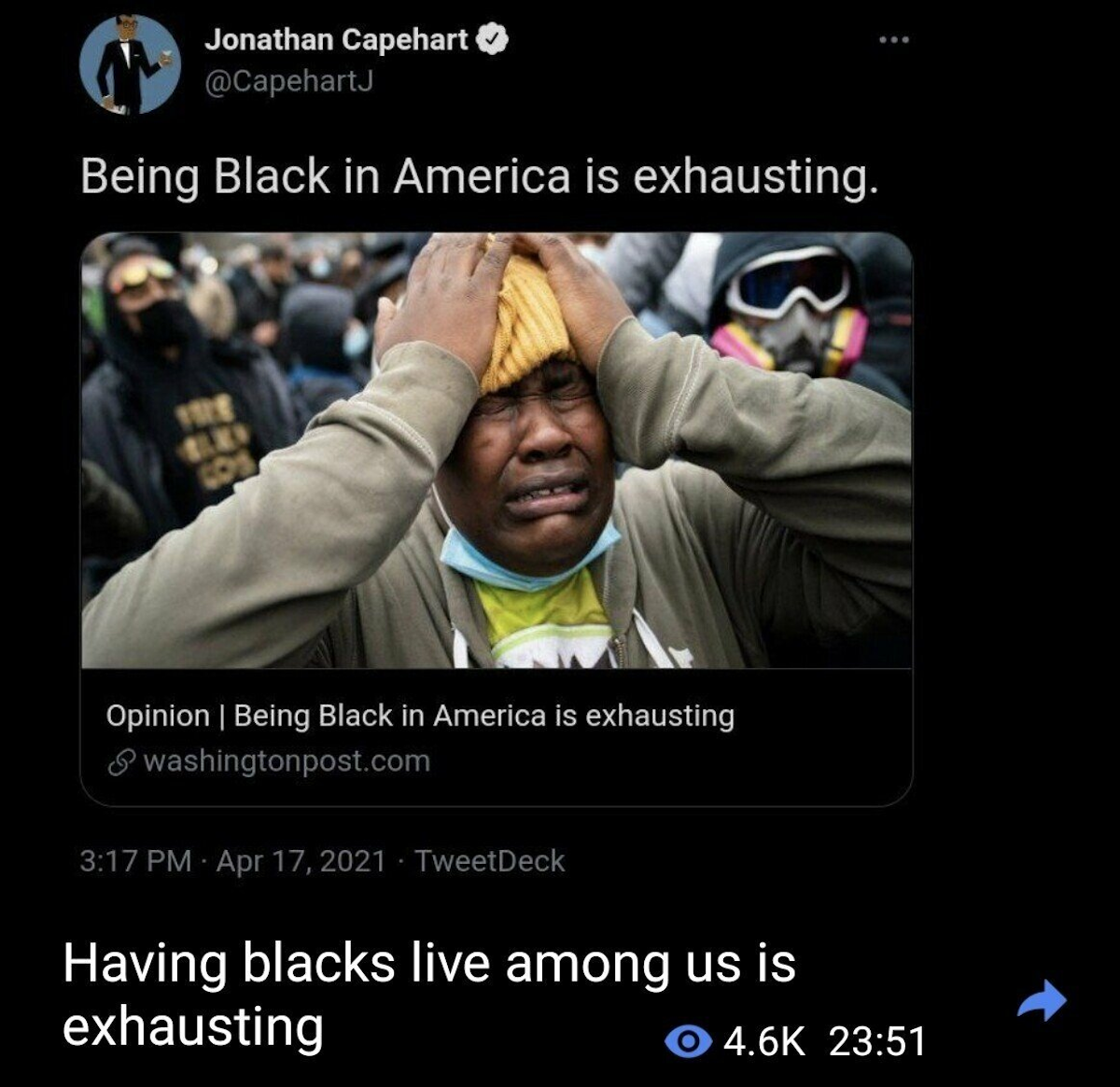Tap the blue forward arrow icon
The width and height of the screenshot is (1120, 1087).
pyautogui.click(x=1041, y=1001)
